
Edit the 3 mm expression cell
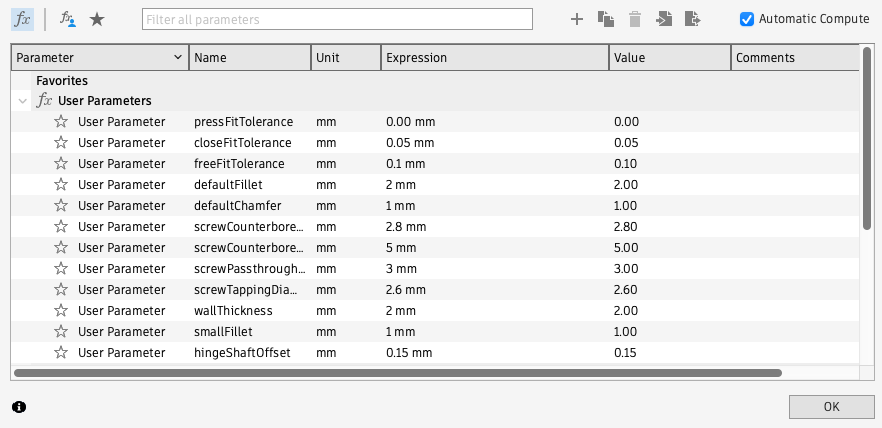tap(495, 268)
